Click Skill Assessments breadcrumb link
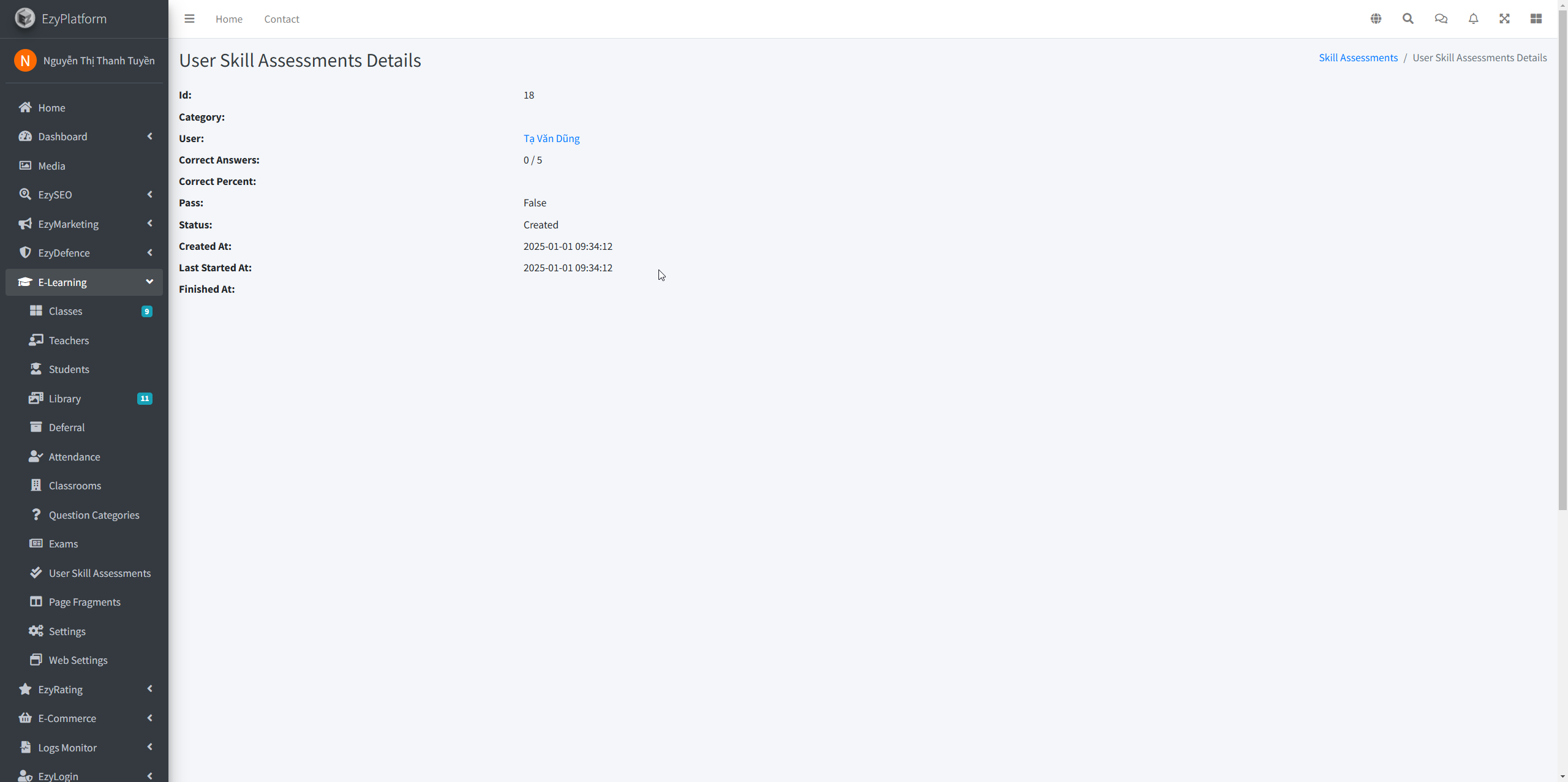Image resolution: width=1568 pixels, height=782 pixels. coord(1358,58)
